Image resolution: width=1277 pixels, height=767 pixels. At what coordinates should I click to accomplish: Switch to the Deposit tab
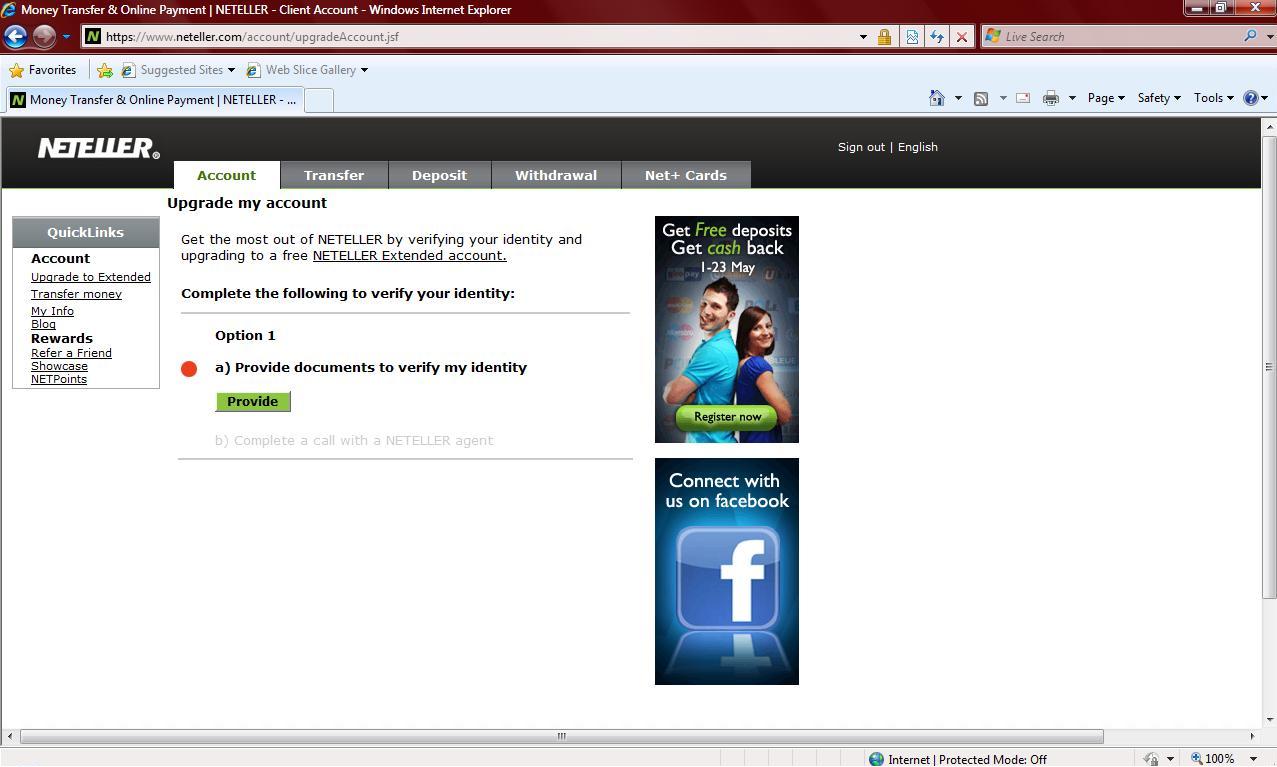click(439, 175)
